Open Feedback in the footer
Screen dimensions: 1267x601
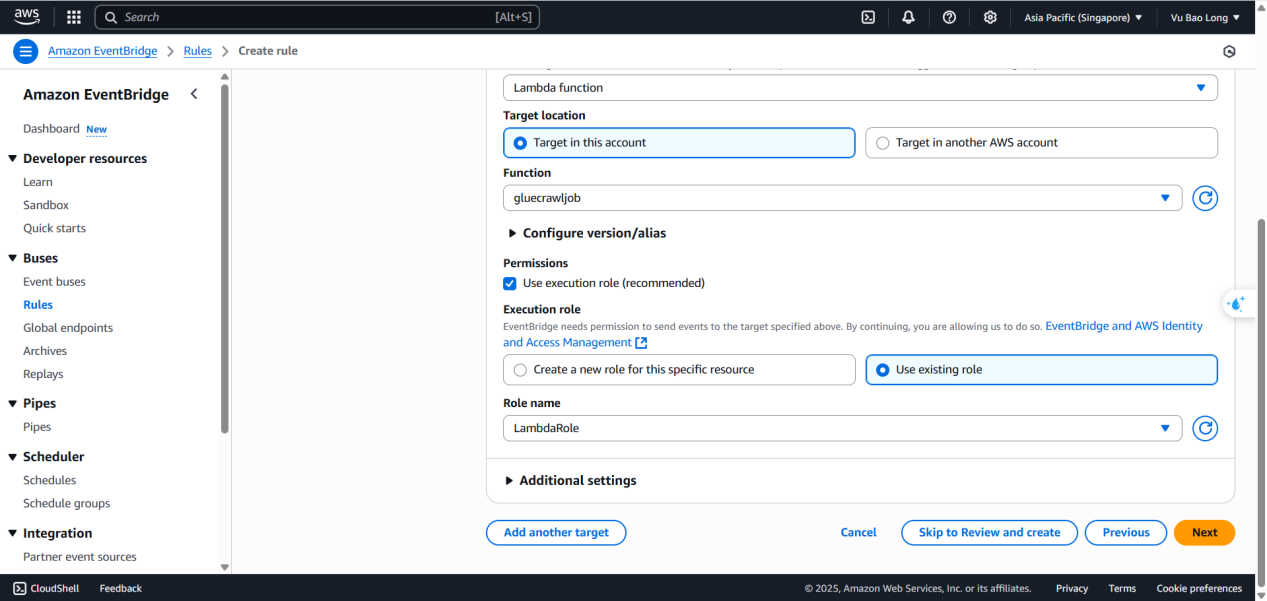(x=121, y=588)
